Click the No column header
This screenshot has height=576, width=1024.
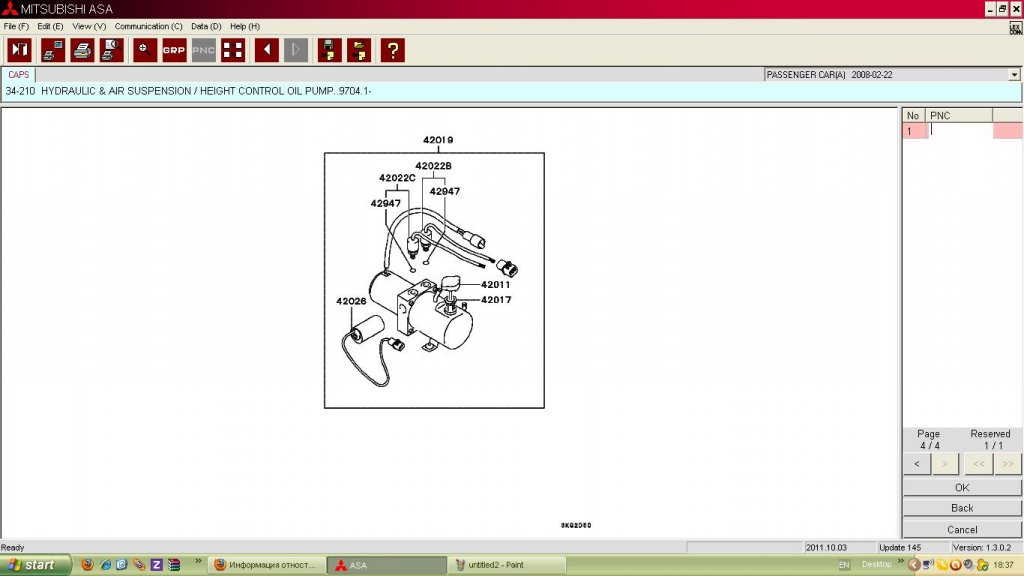[x=914, y=116]
